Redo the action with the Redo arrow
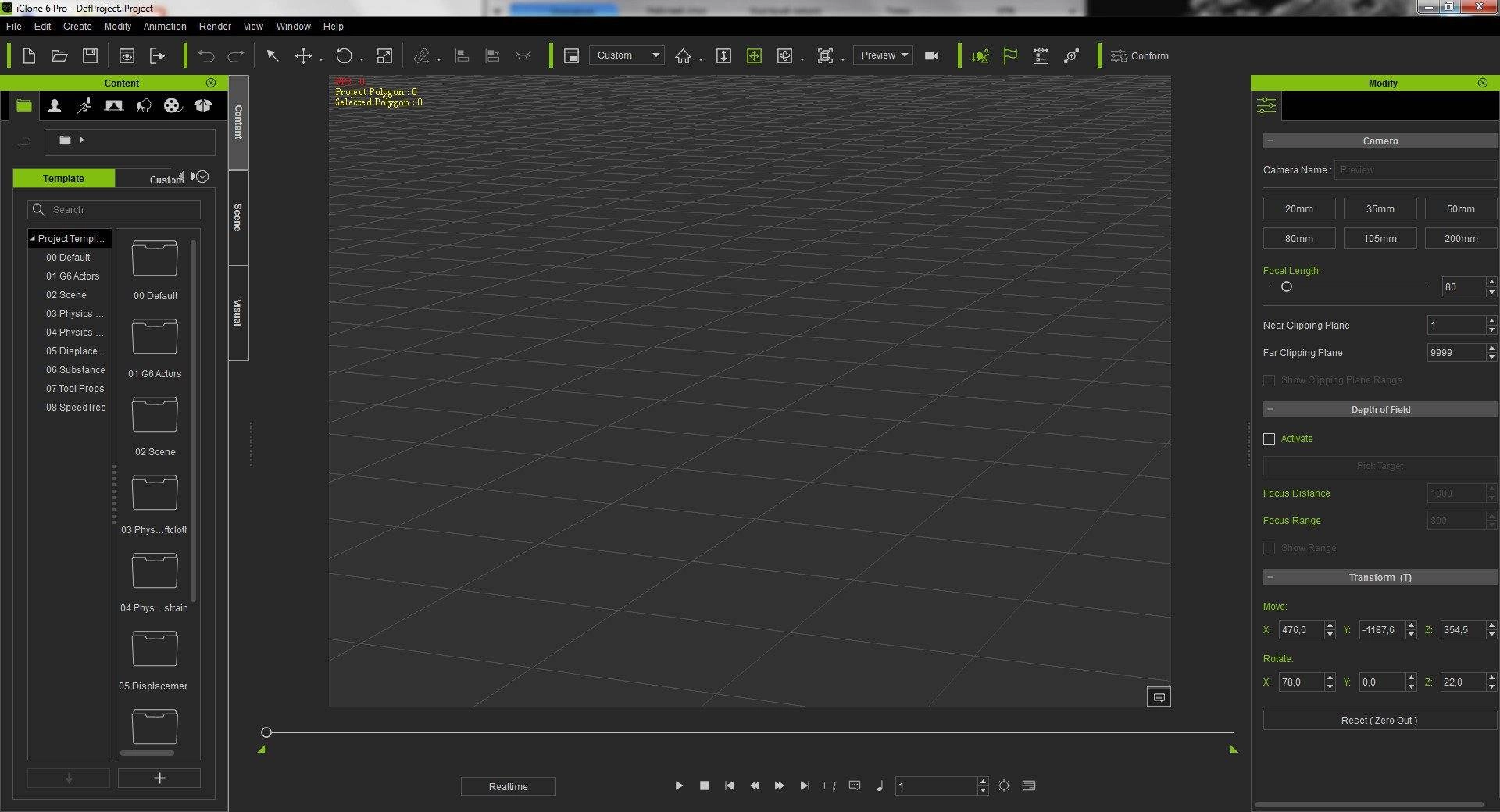The image size is (1500, 812). click(x=235, y=55)
